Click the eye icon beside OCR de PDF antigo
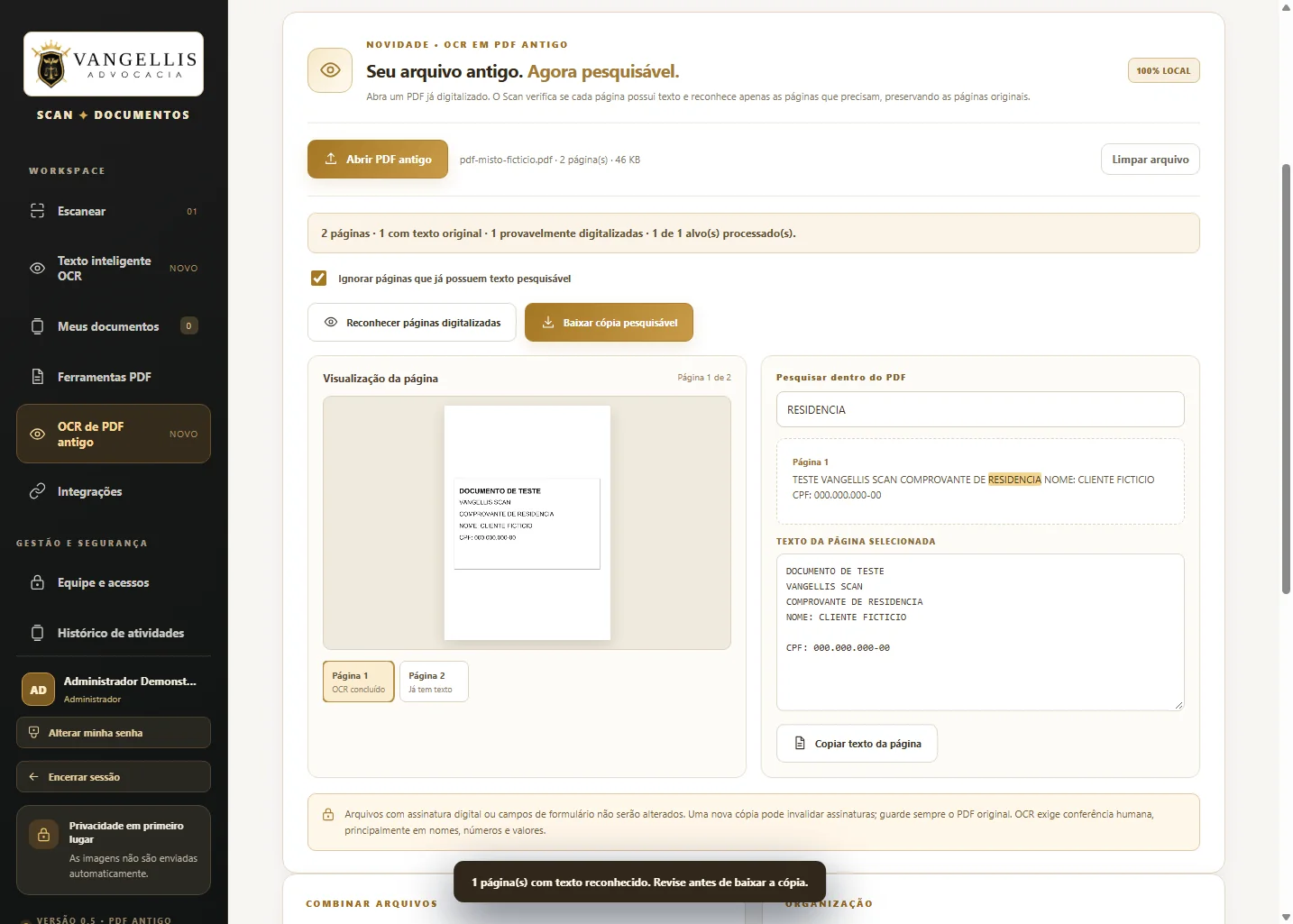This screenshot has height=924, width=1293. pos(37,435)
